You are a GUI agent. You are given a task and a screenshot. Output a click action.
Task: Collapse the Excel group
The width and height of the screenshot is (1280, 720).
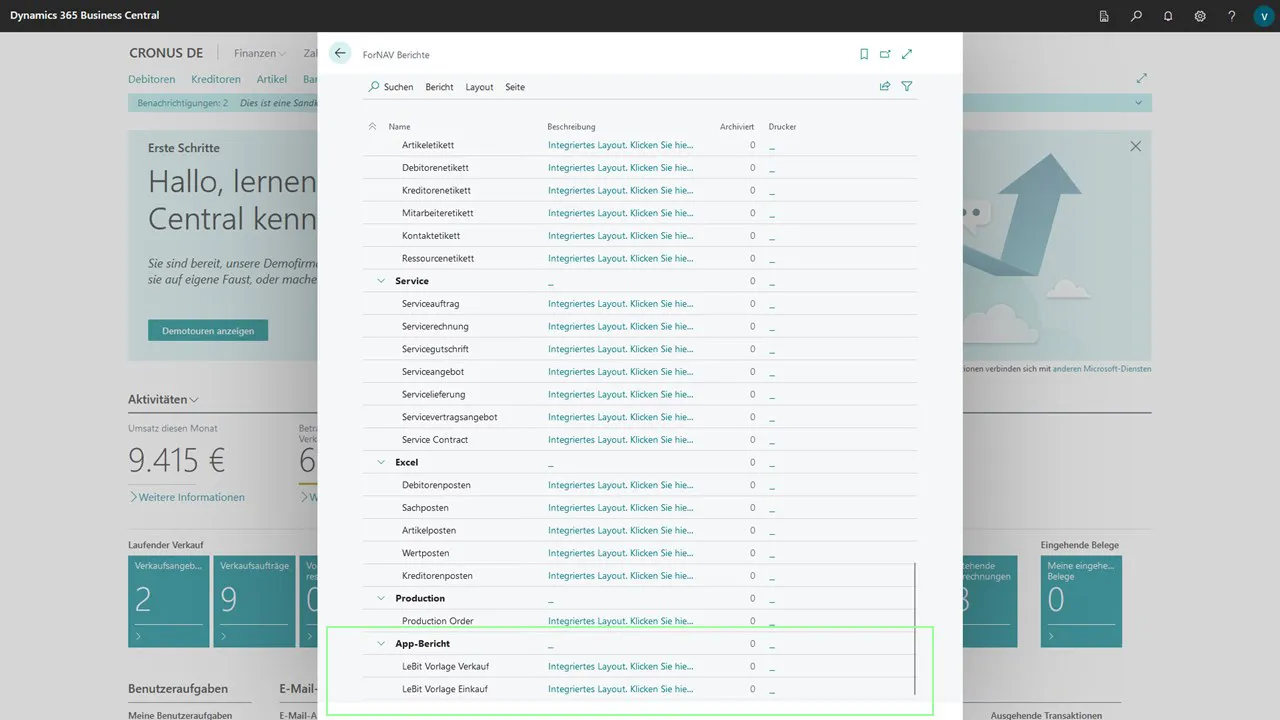click(x=381, y=462)
